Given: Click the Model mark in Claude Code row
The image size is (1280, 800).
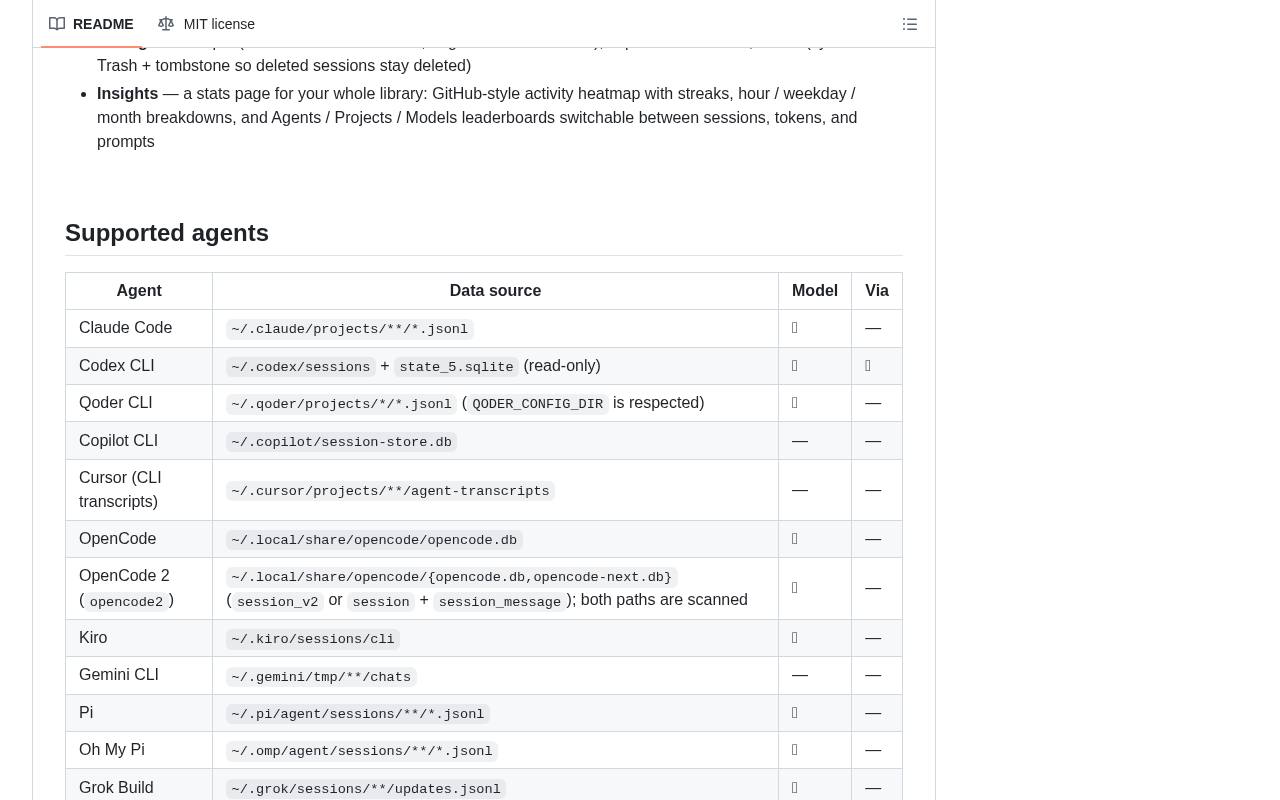Looking at the screenshot, I should pyautogui.click(x=795, y=328).
